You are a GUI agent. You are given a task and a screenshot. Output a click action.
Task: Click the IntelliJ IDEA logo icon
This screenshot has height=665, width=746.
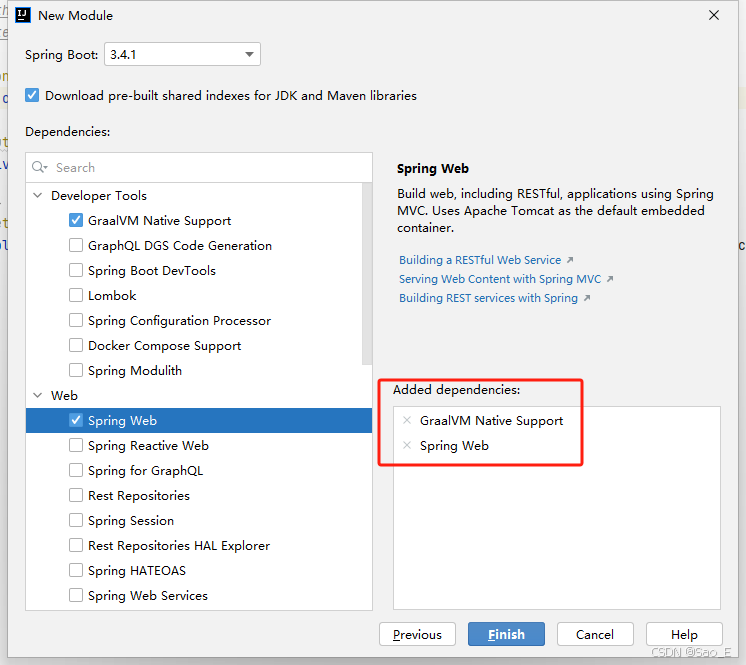click(23, 15)
